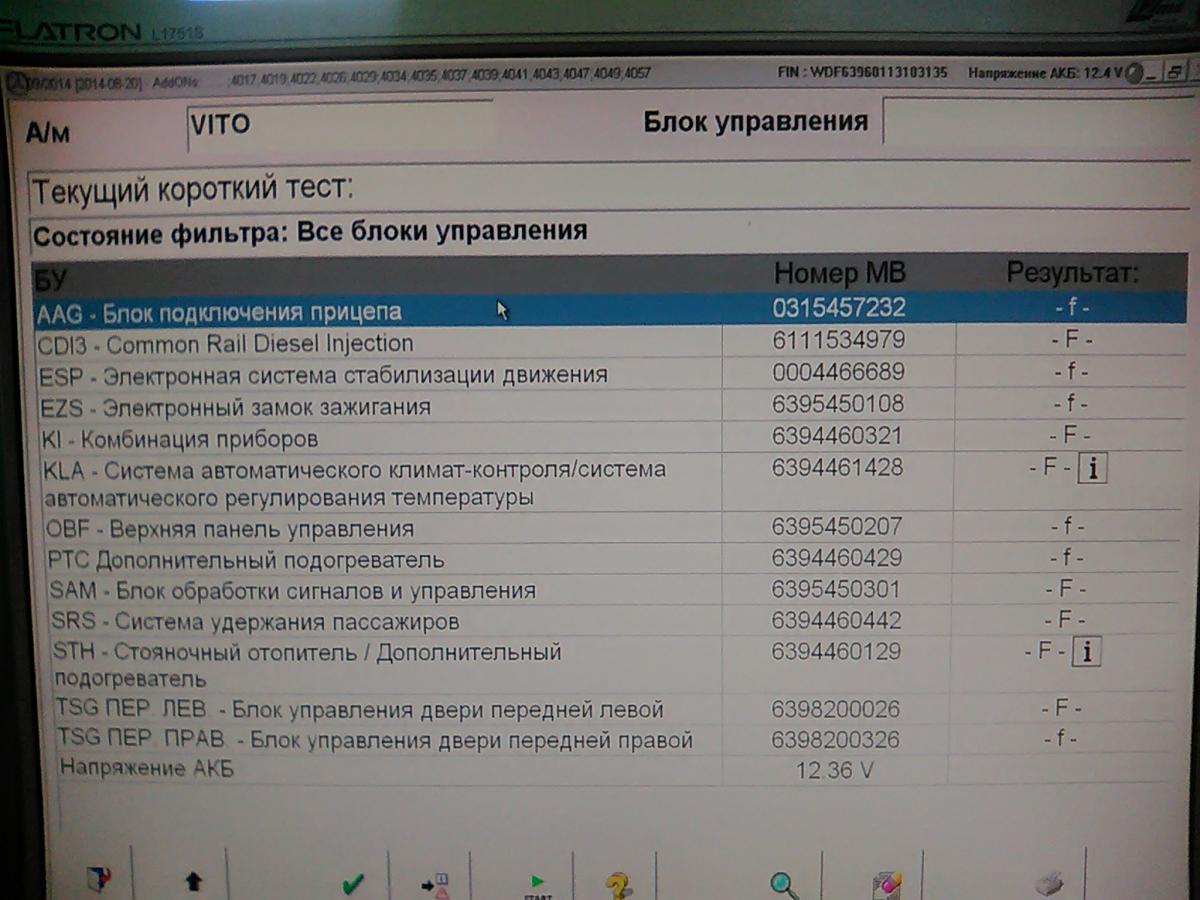The width and height of the screenshot is (1200, 900).
Task: Click MB number 6394460129
Action: [x=836, y=651]
